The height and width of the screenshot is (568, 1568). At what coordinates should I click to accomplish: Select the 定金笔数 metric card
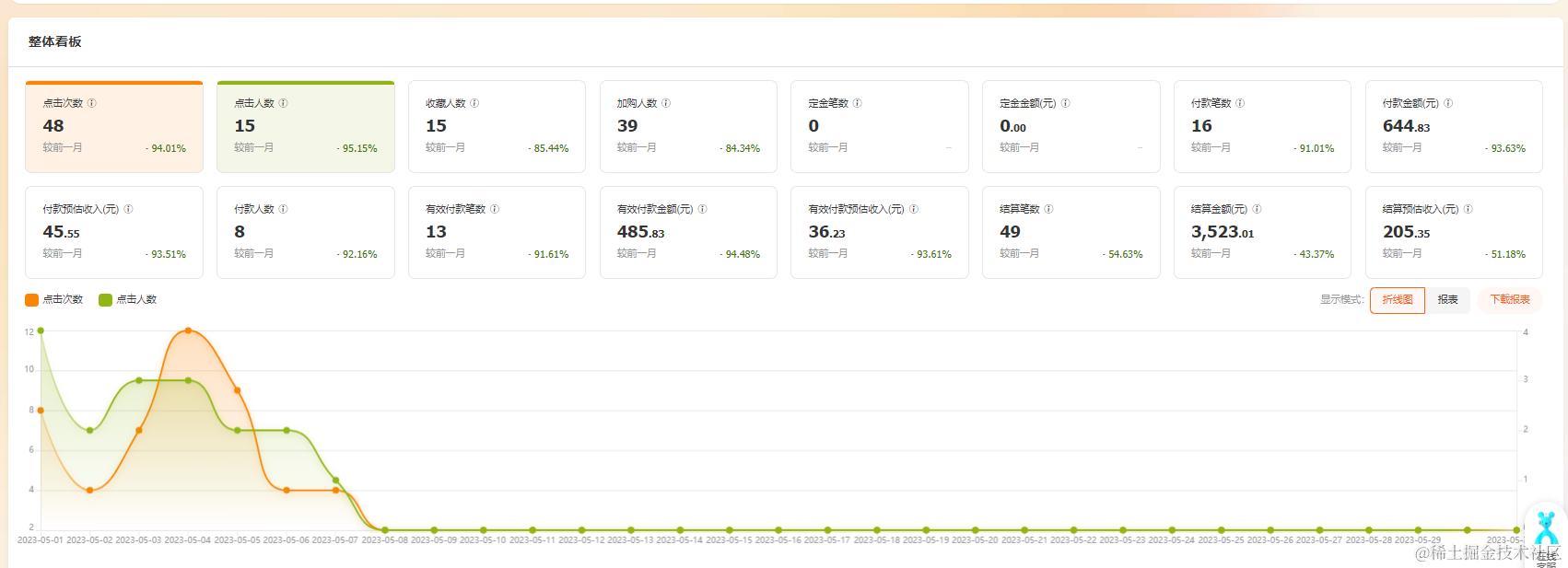click(880, 127)
